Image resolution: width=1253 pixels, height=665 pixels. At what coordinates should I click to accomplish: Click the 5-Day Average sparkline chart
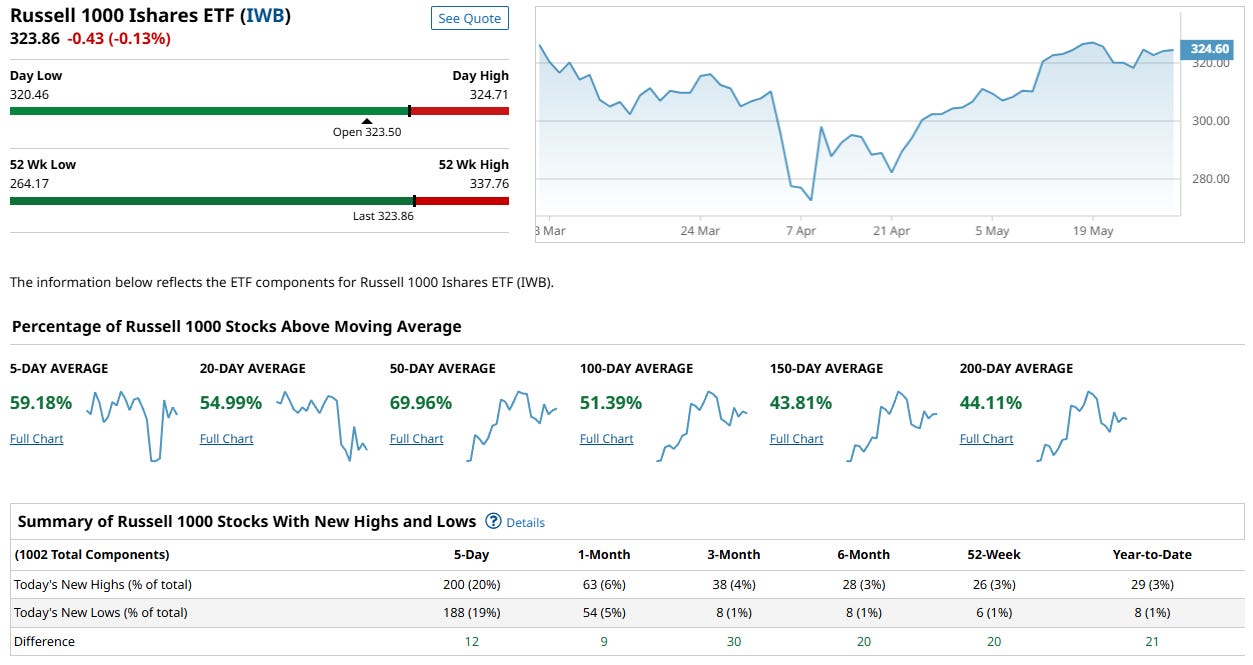tap(132, 426)
